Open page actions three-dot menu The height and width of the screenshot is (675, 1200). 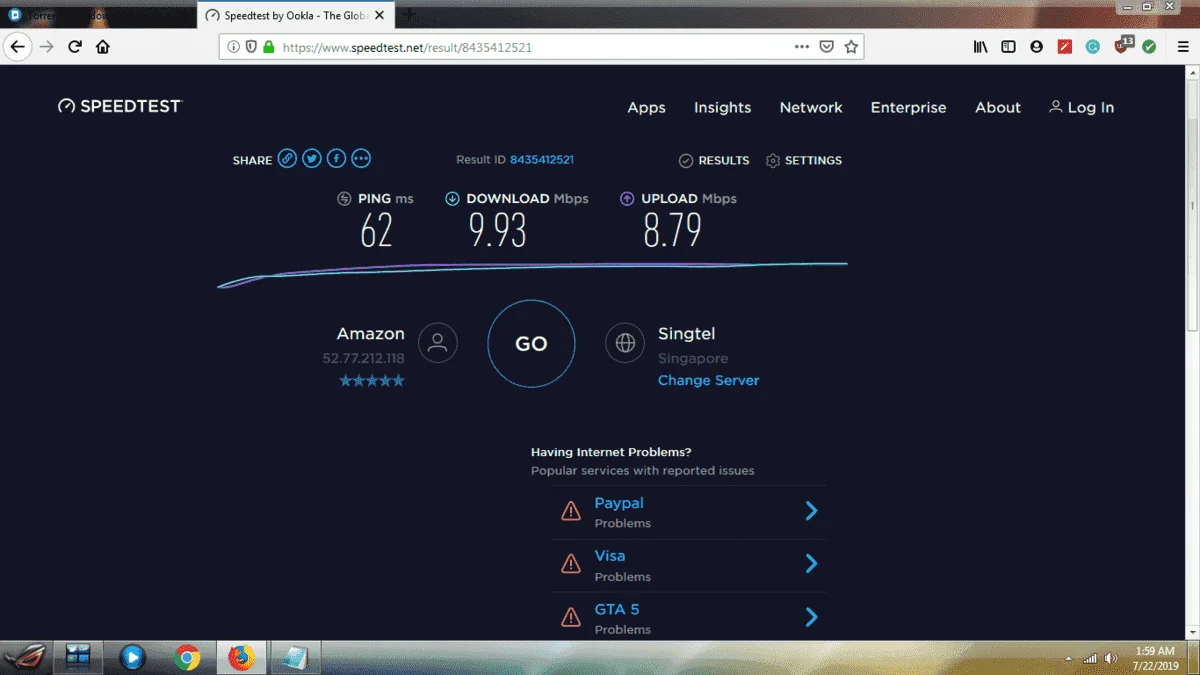click(802, 47)
